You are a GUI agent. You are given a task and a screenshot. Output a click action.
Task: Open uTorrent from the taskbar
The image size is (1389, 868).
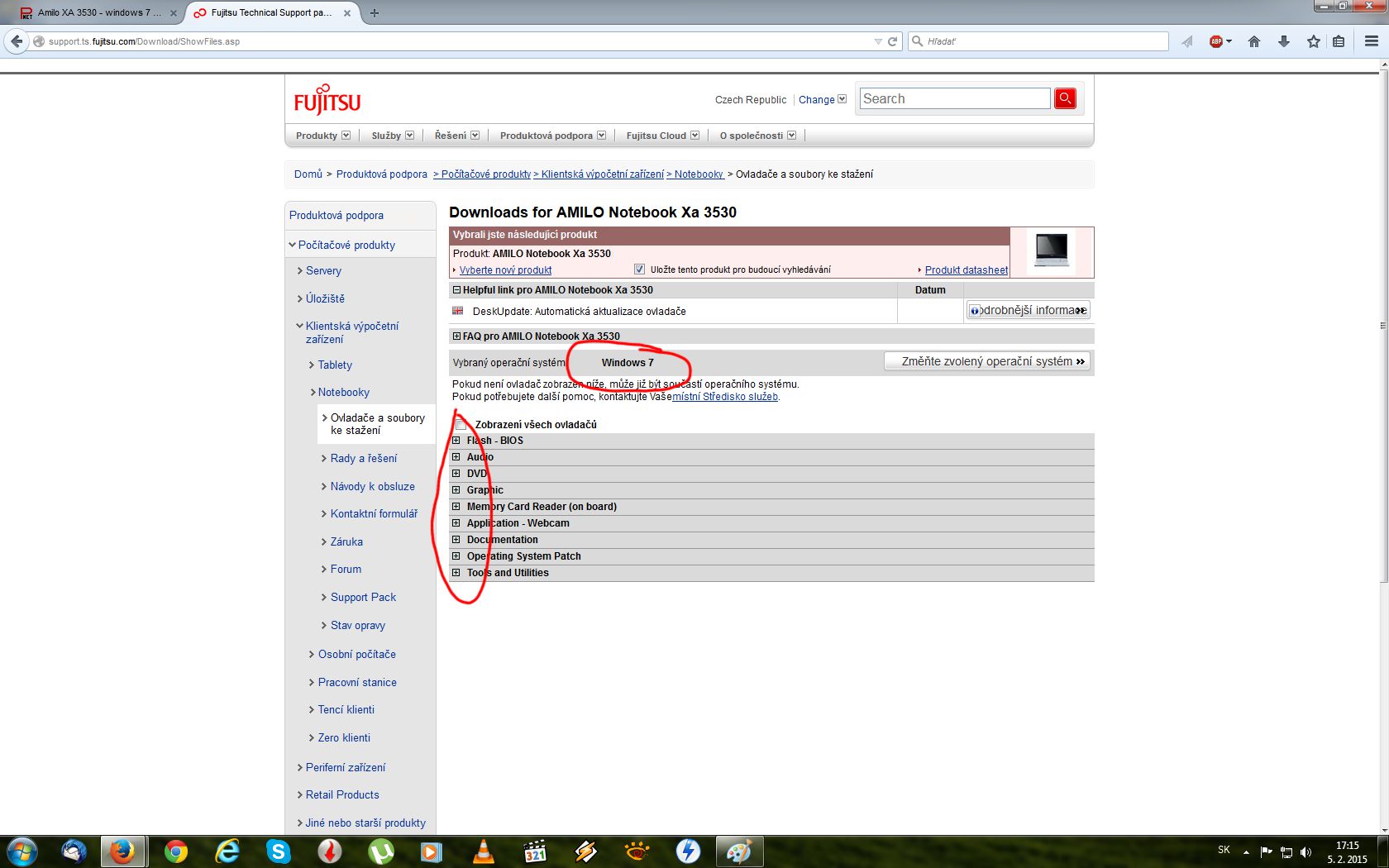(380, 851)
